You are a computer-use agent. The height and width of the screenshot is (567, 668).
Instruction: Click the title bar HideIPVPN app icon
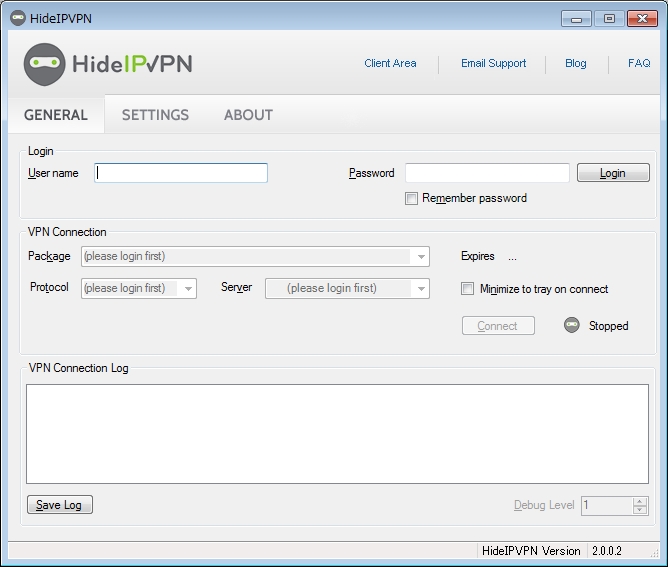pos(18,18)
